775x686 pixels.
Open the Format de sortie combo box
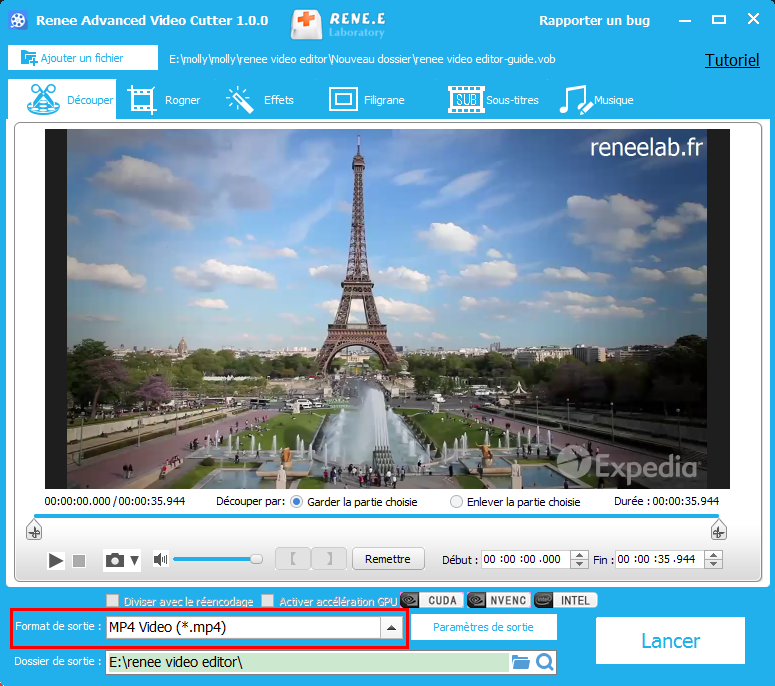[x=255, y=627]
